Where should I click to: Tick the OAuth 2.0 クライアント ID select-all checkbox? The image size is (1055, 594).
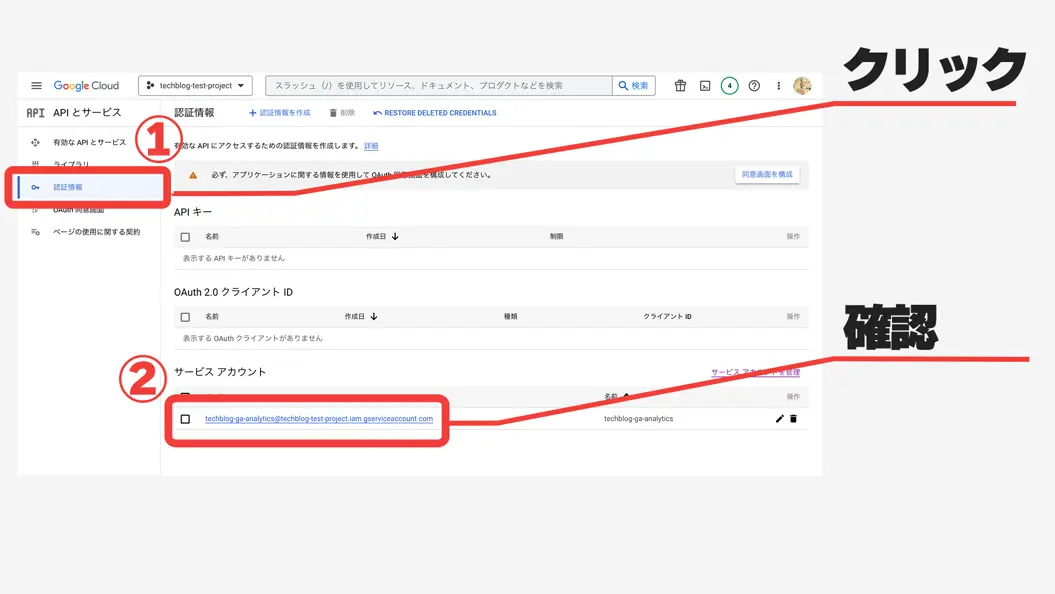(x=185, y=317)
